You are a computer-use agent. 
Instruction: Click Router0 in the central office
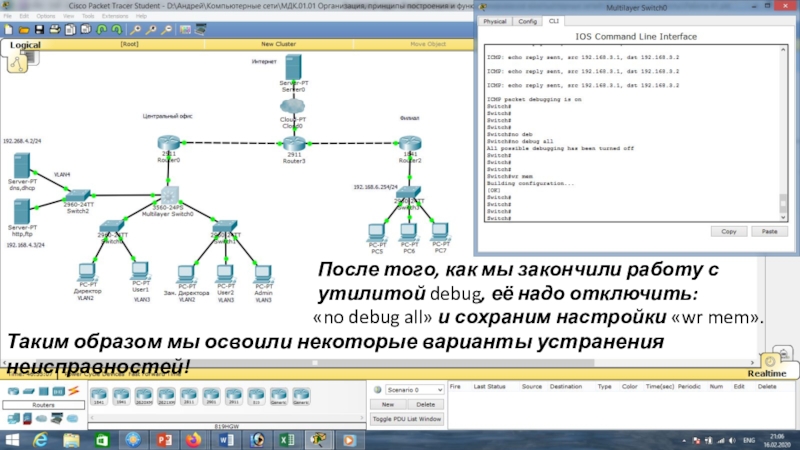click(169, 143)
